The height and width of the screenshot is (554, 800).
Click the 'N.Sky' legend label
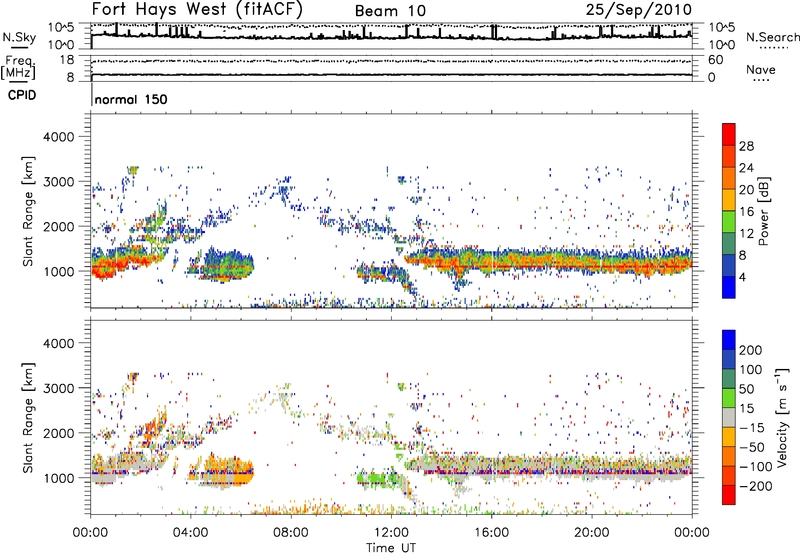tap(19, 37)
